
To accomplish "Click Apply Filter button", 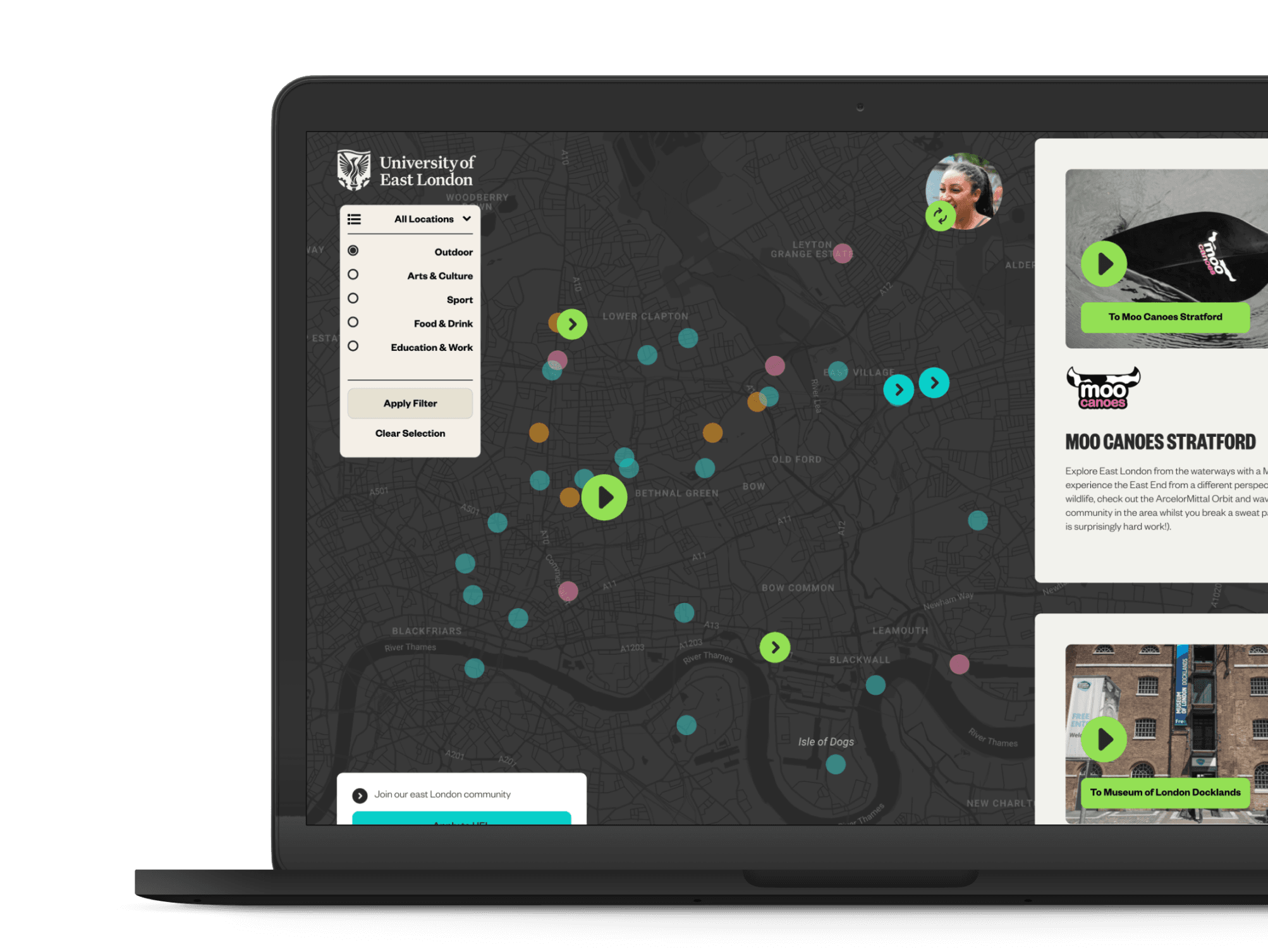I will [x=409, y=403].
